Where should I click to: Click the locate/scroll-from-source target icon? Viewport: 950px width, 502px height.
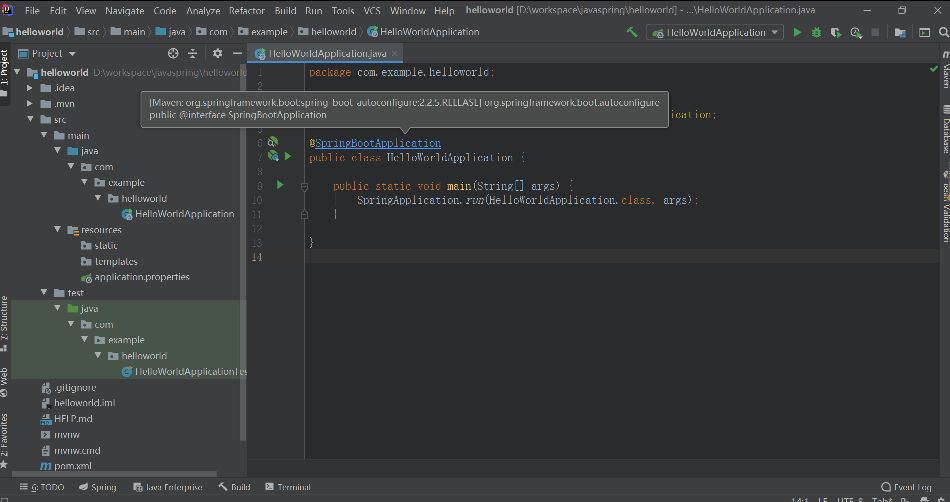click(173, 53)
